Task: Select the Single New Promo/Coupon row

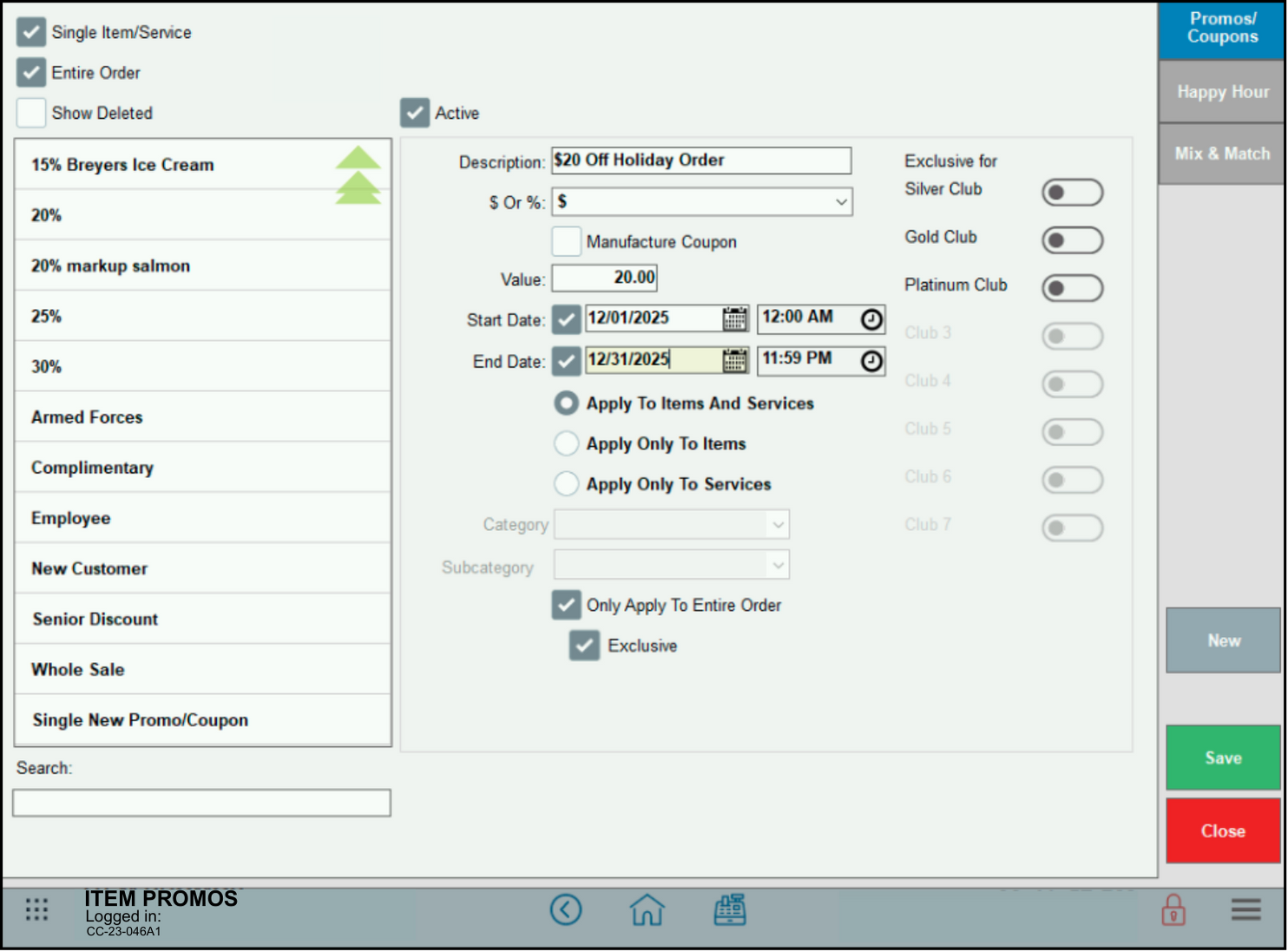Action: (x=202, y=720)
